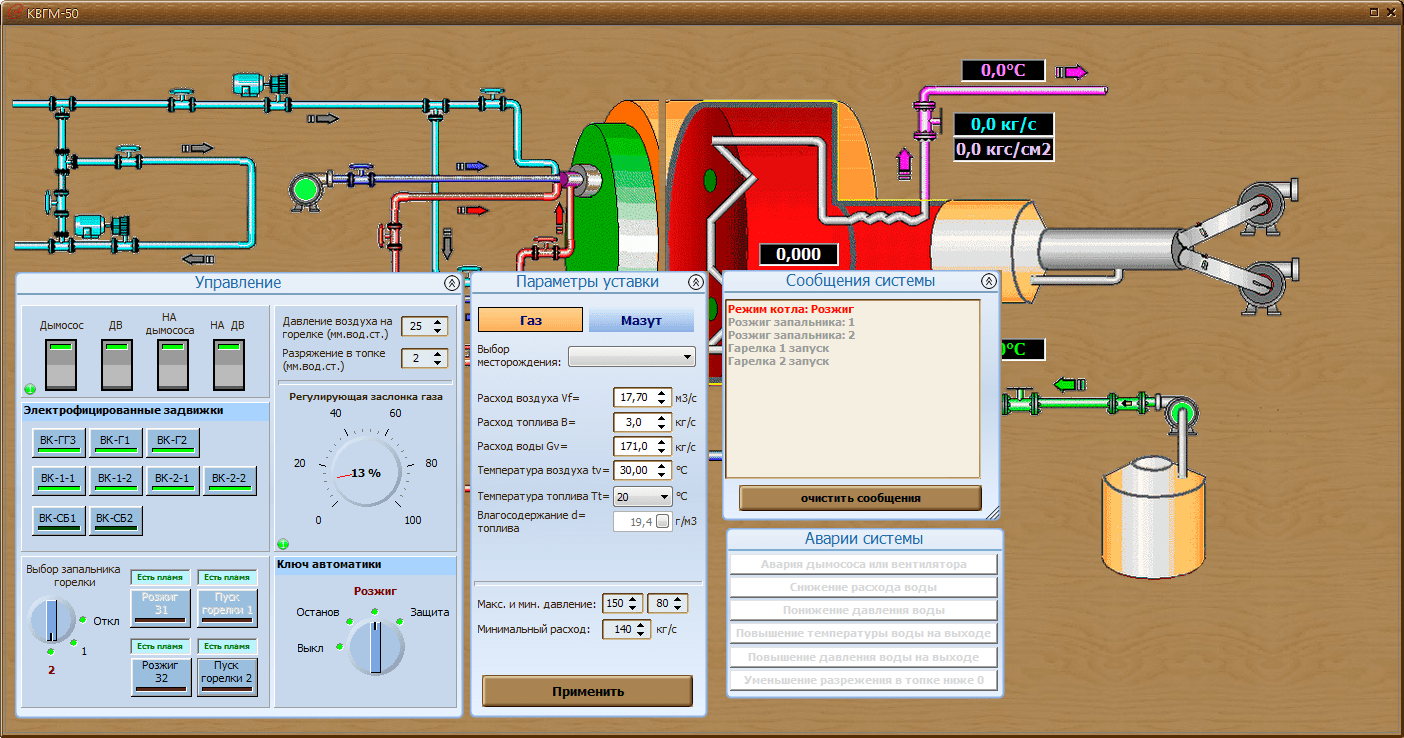Screen dimensions: 1404x738
Task: Click the top cyan motor pump
Action: (x=259, y=84)
